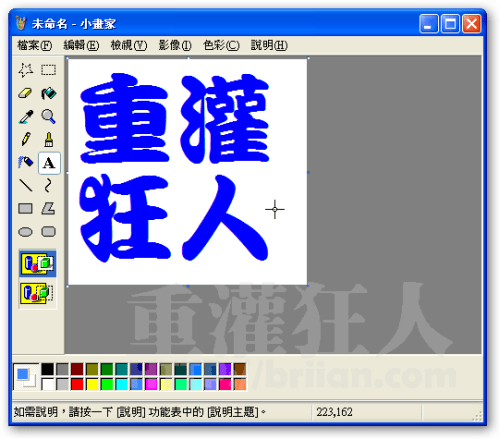Select the bright green palette swatch
This screenshot has height=439, width=500.
coord(107,384)
